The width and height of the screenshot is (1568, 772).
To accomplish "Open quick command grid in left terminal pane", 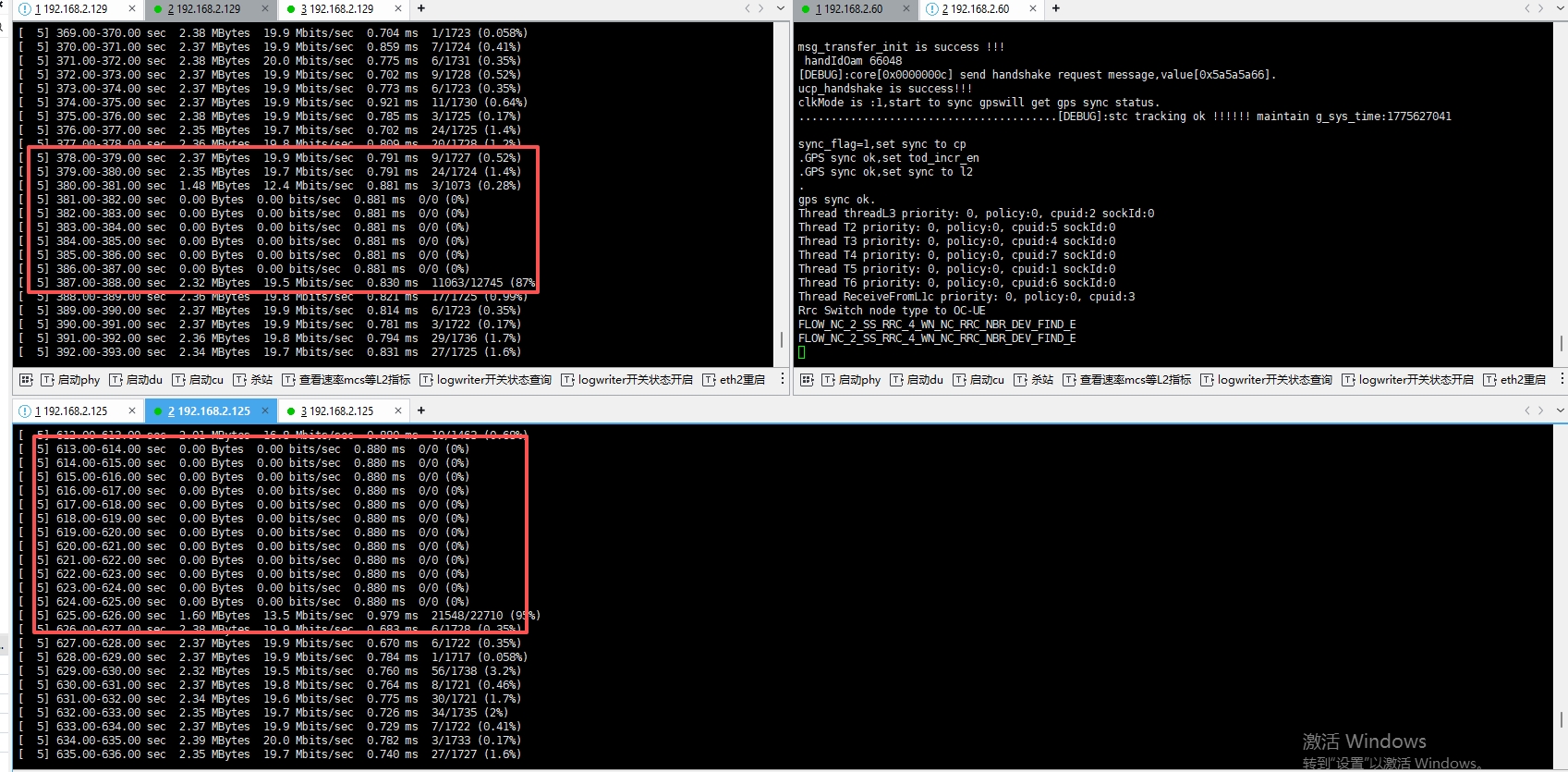I will point(26,380).
